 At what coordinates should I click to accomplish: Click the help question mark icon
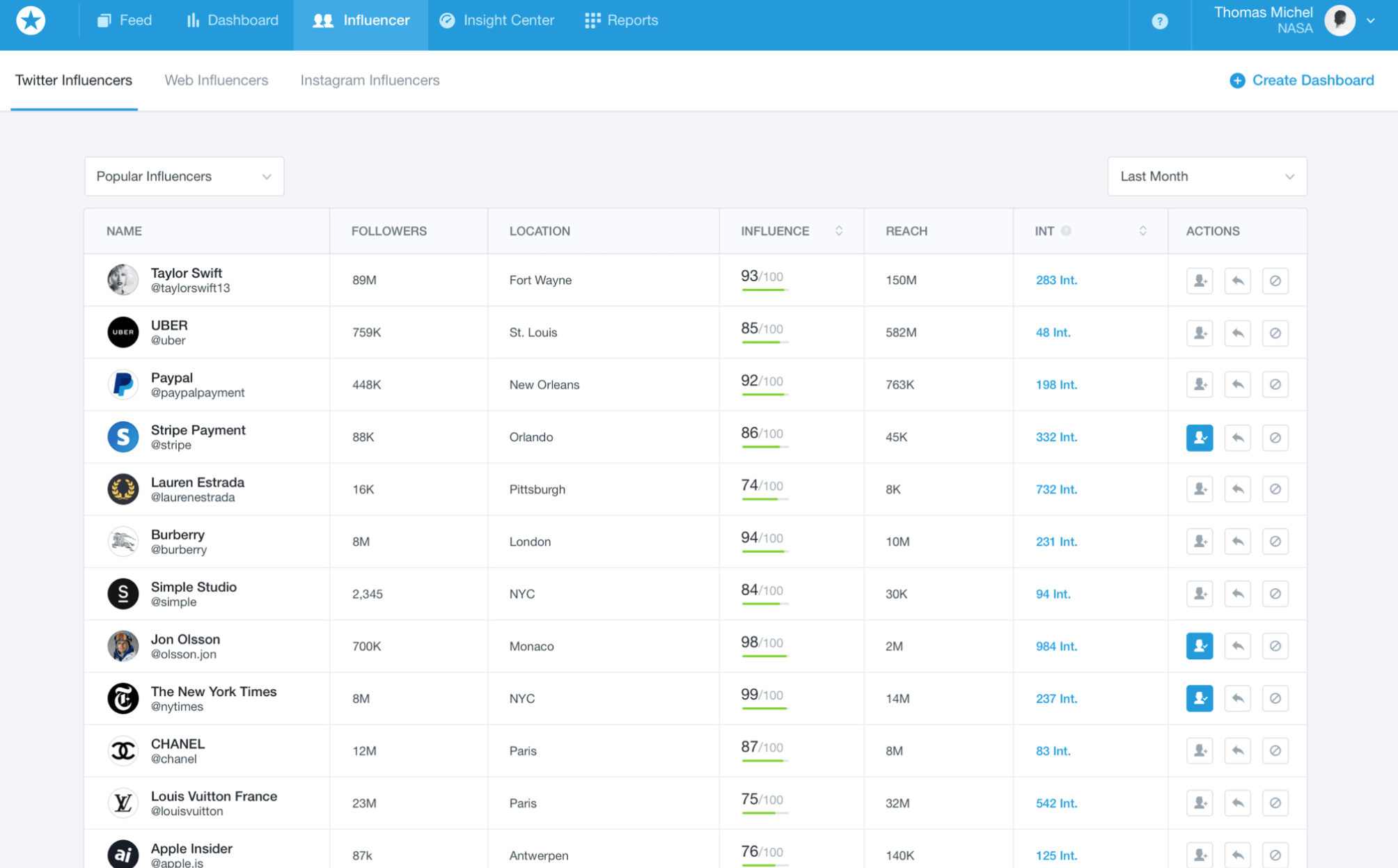[1160, 21]
